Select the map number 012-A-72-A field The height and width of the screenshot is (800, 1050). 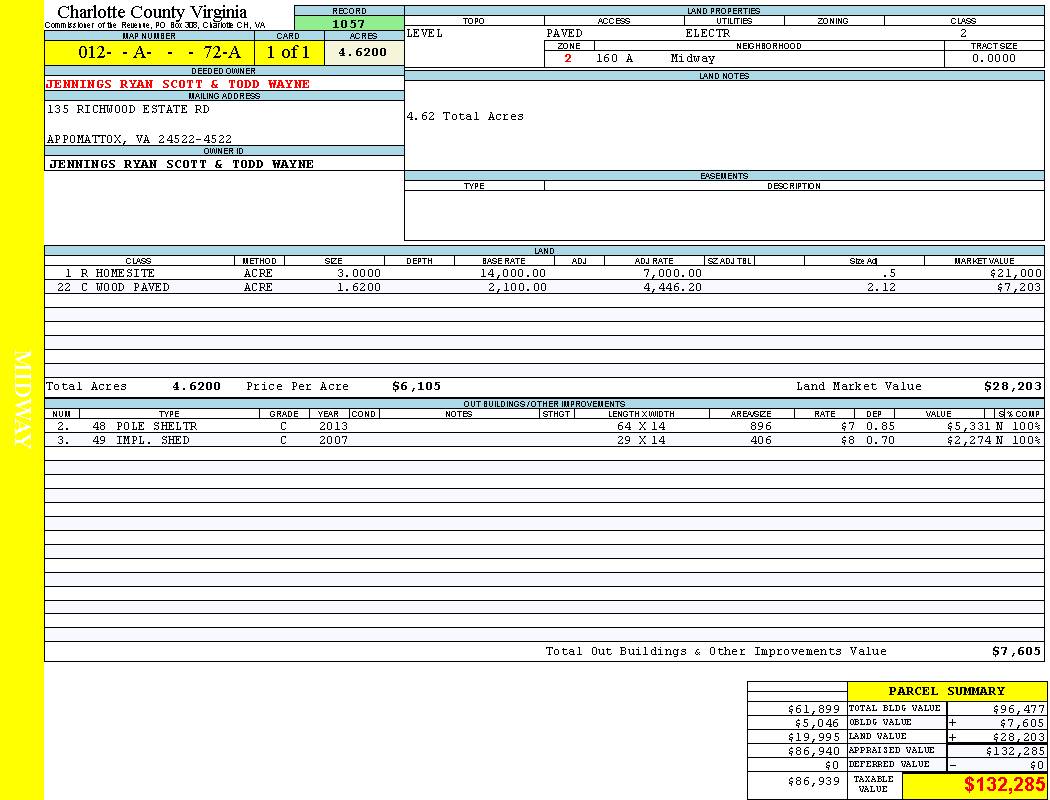pos(149,52)
